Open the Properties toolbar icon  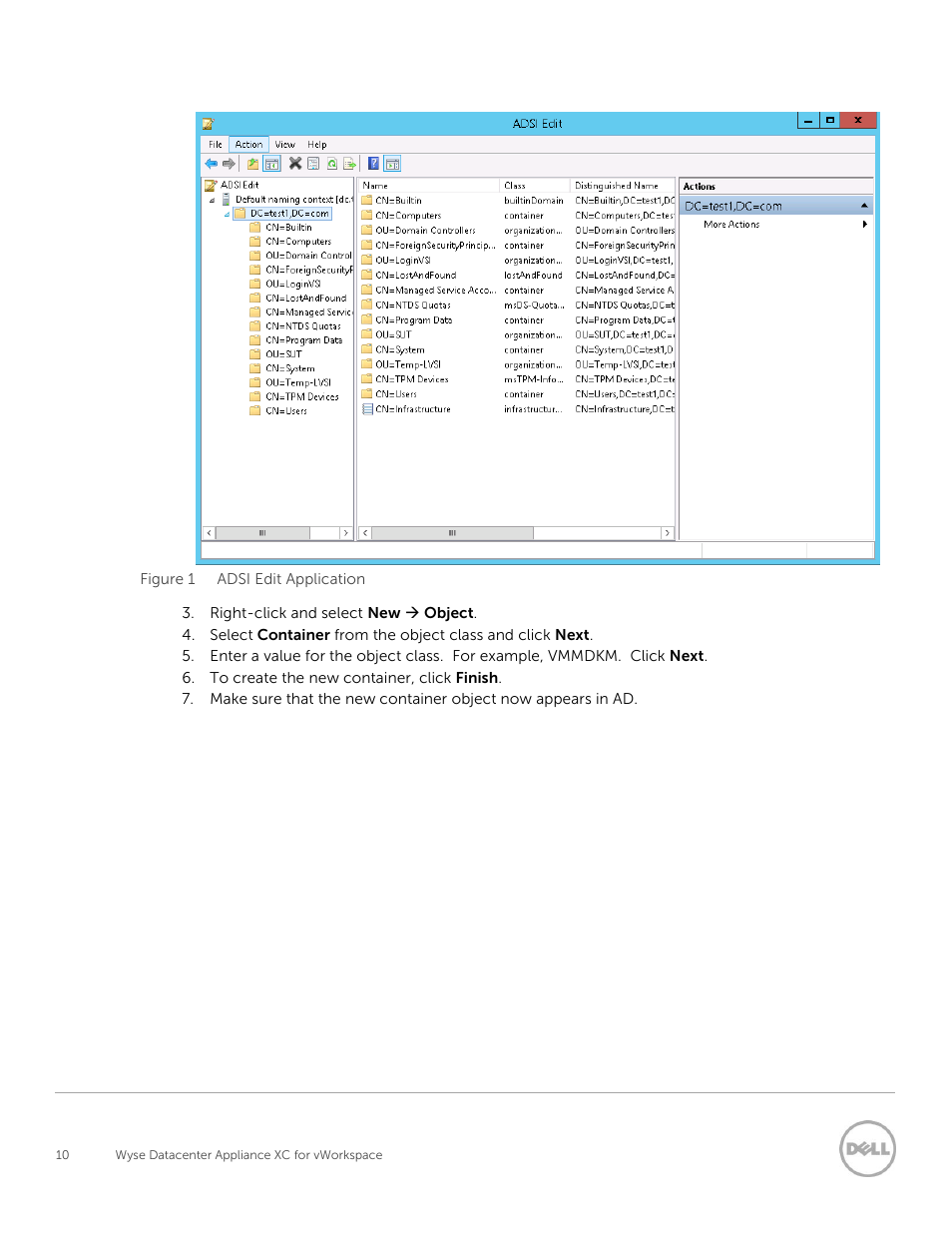(x=313, y=164)
